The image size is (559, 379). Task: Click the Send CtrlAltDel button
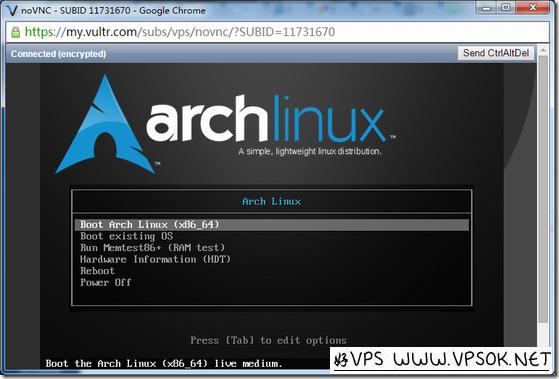[496, 53]
